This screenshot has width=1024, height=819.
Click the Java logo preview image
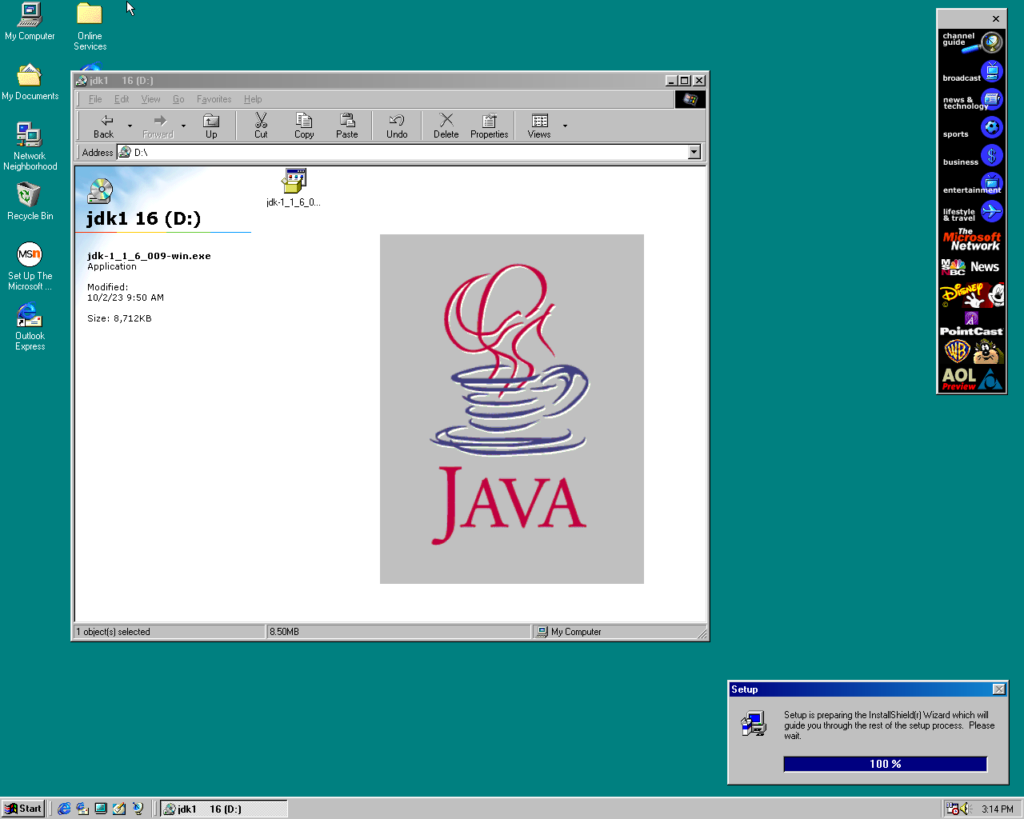click(512, 409)
